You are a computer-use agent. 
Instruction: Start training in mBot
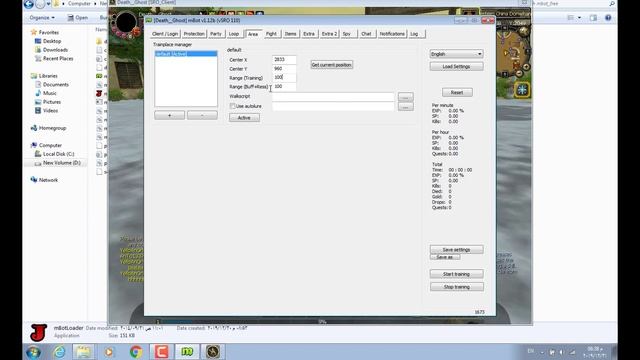click(x=456, y=274)
